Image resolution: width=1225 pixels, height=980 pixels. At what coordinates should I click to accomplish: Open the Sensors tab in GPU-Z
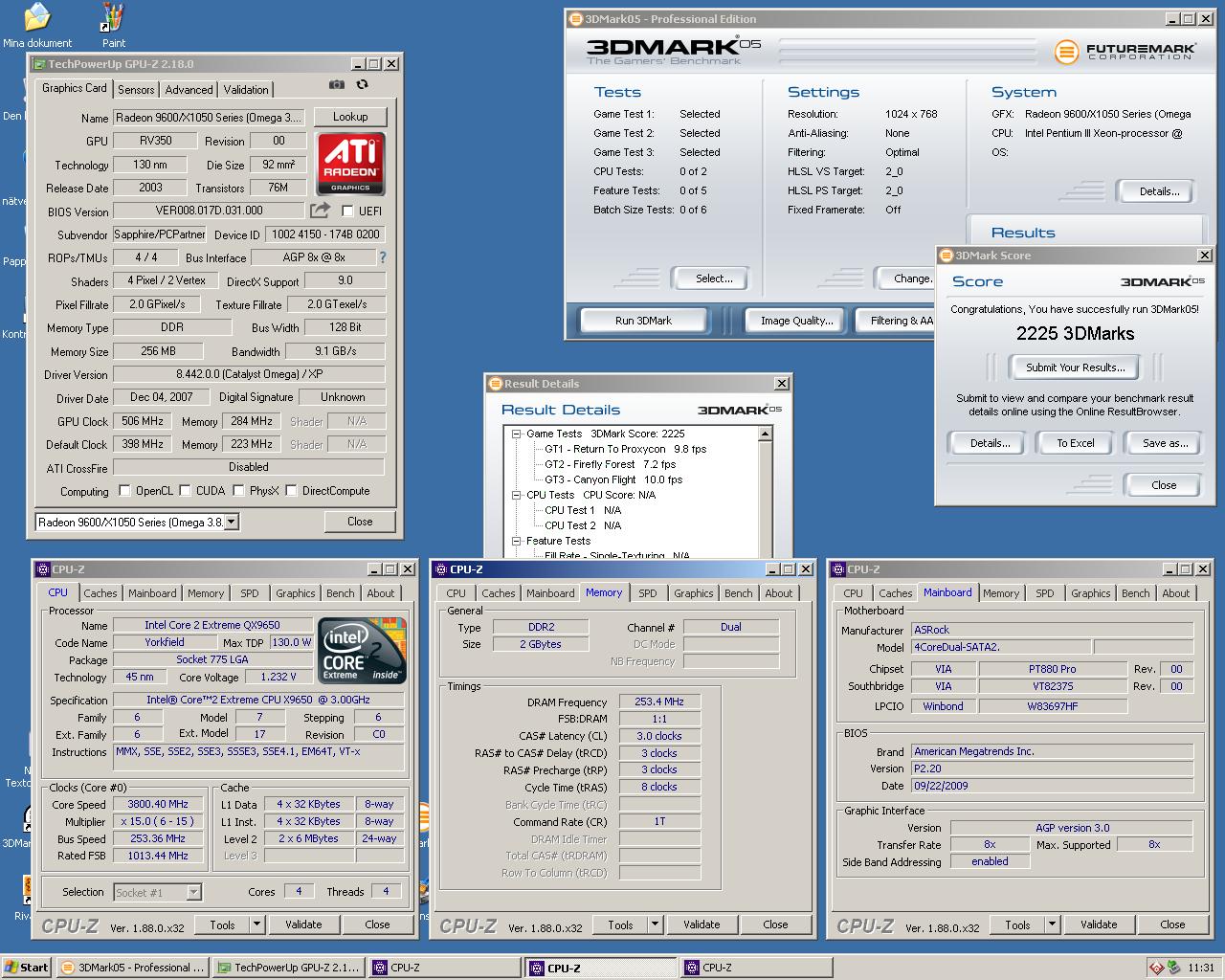point(136,89)
